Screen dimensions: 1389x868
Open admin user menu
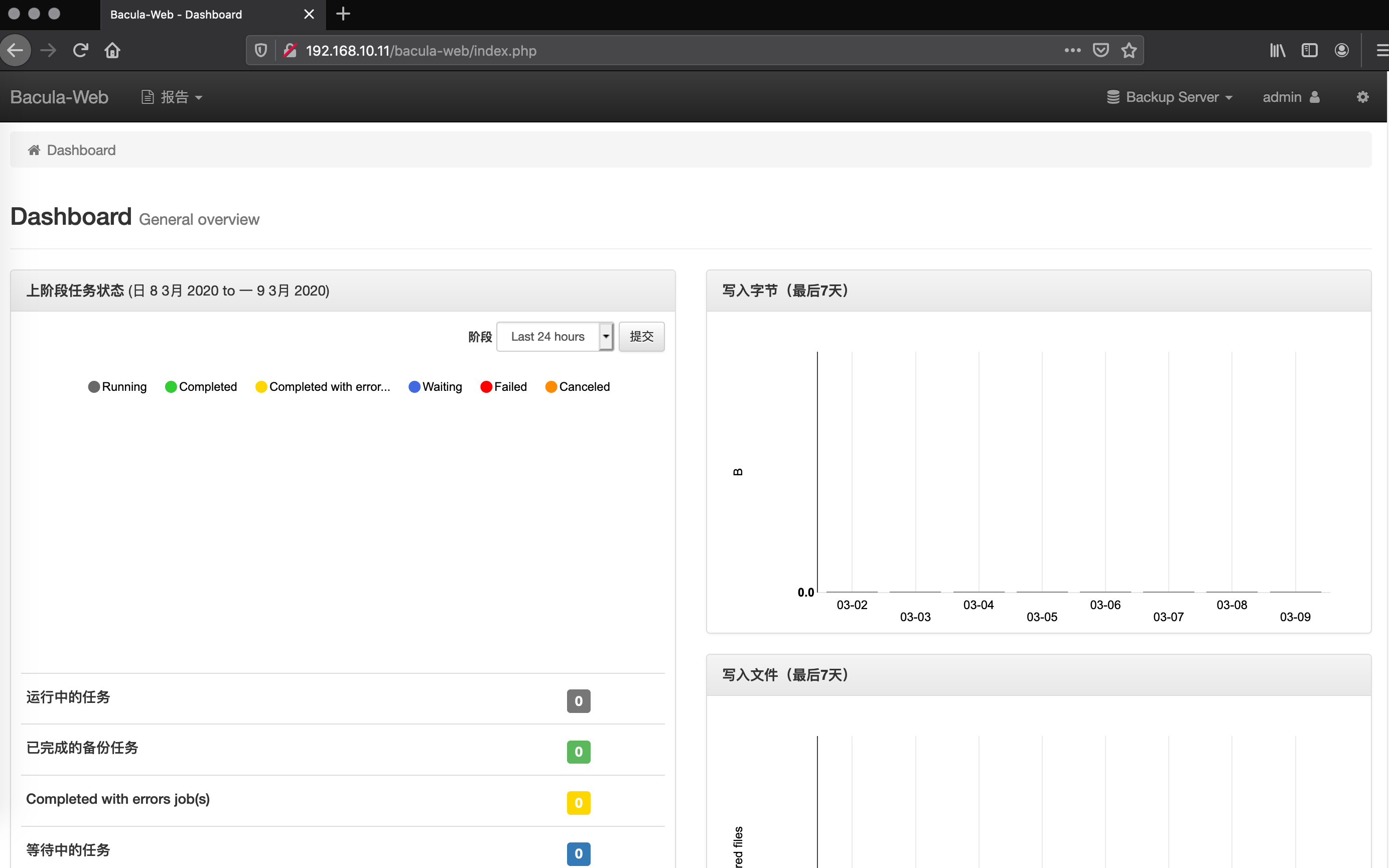tap(1290, 97)
